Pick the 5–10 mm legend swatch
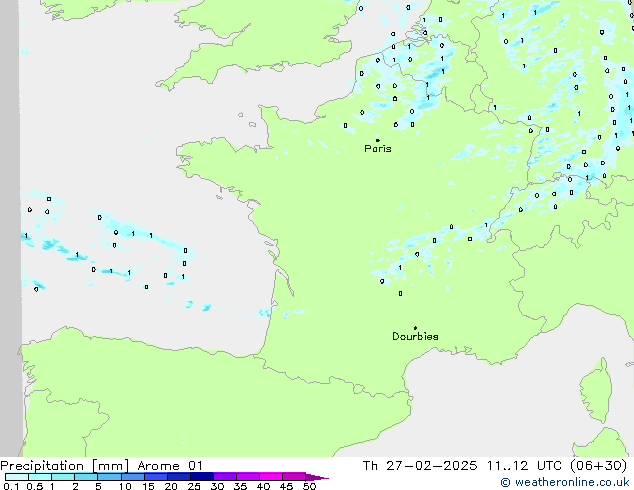Image resolution: width=634 pixels, height=490 pixels. pyautogui.click(x=109, y=477)
